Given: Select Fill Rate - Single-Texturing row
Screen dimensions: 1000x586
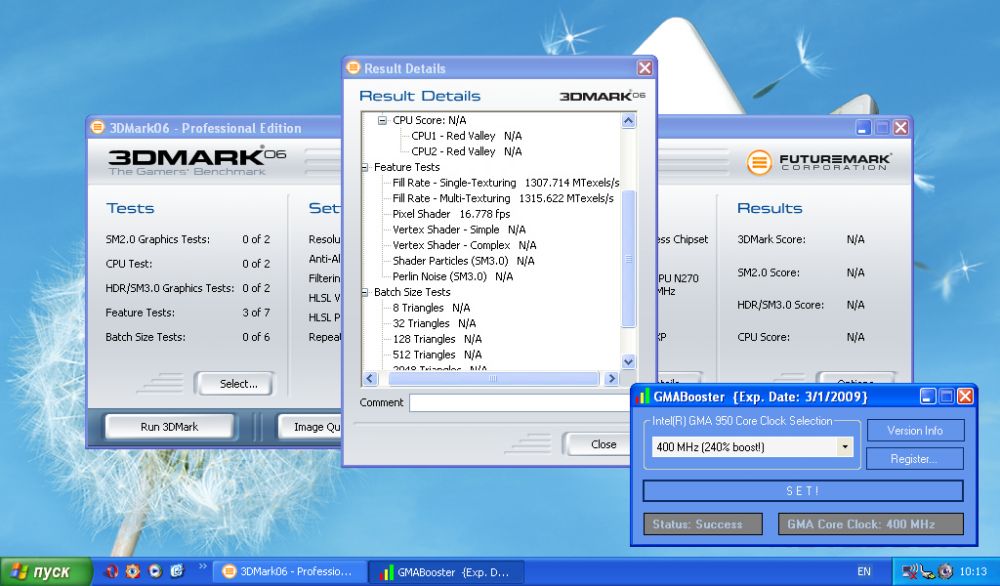Looking at the screenshot, I should pyautogui.click(x=506, y=182).
